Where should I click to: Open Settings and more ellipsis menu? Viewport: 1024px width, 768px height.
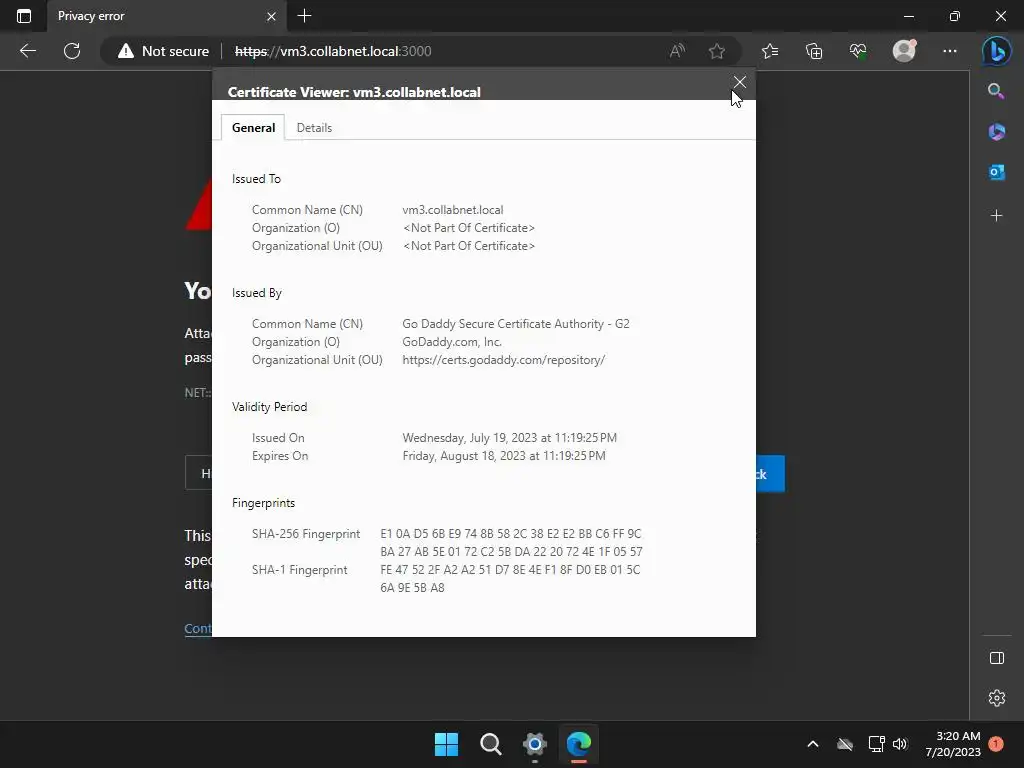point(950,51)
